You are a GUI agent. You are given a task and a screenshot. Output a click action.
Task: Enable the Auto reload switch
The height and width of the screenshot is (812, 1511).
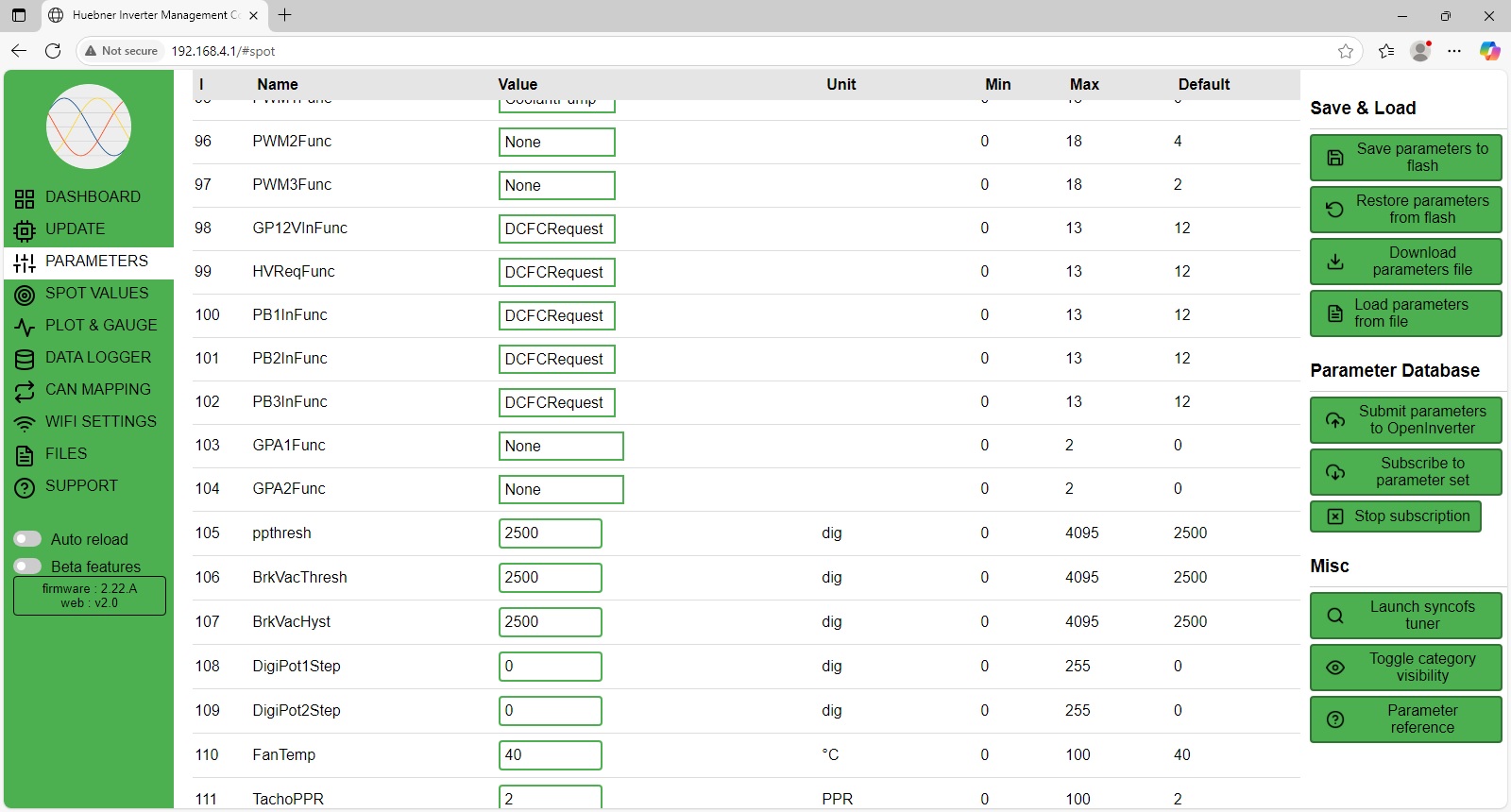27,539
